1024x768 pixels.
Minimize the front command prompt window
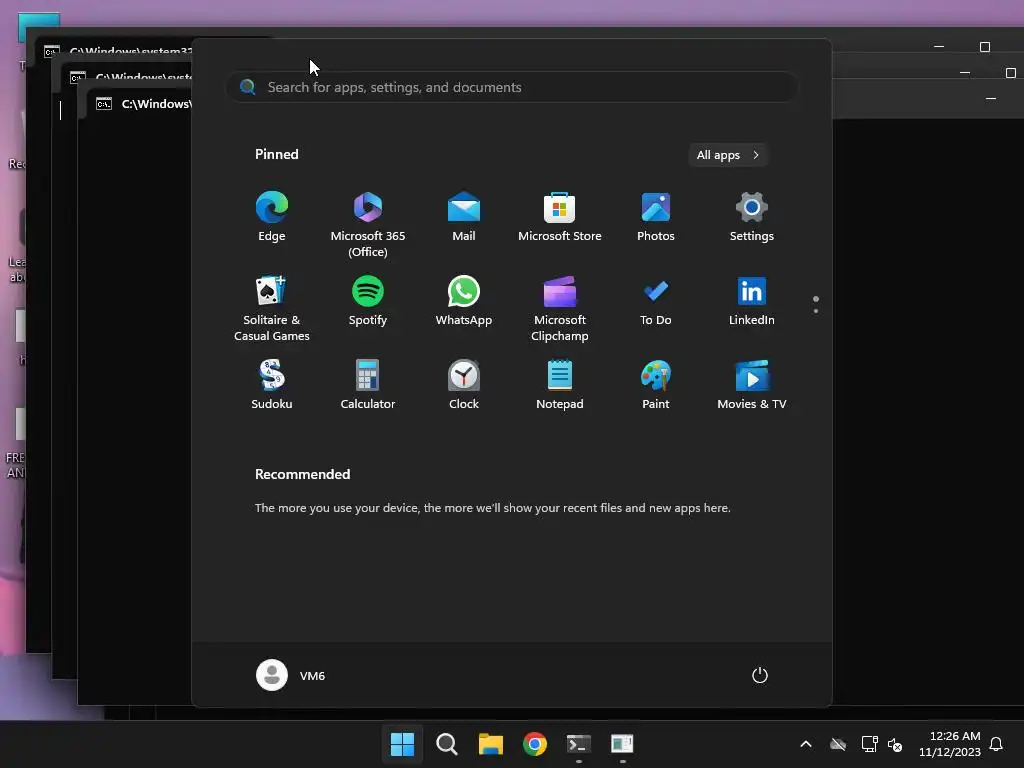tap(991, 99)
